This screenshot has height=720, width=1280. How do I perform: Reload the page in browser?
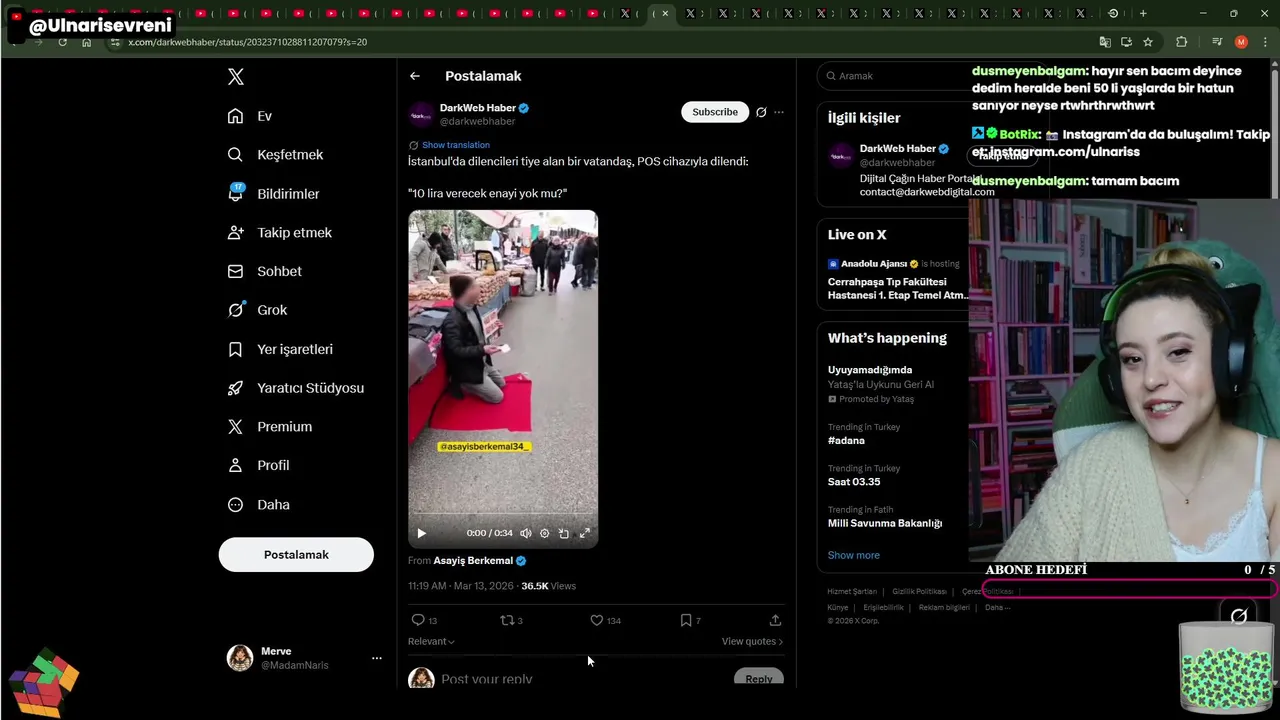point(63,42)
